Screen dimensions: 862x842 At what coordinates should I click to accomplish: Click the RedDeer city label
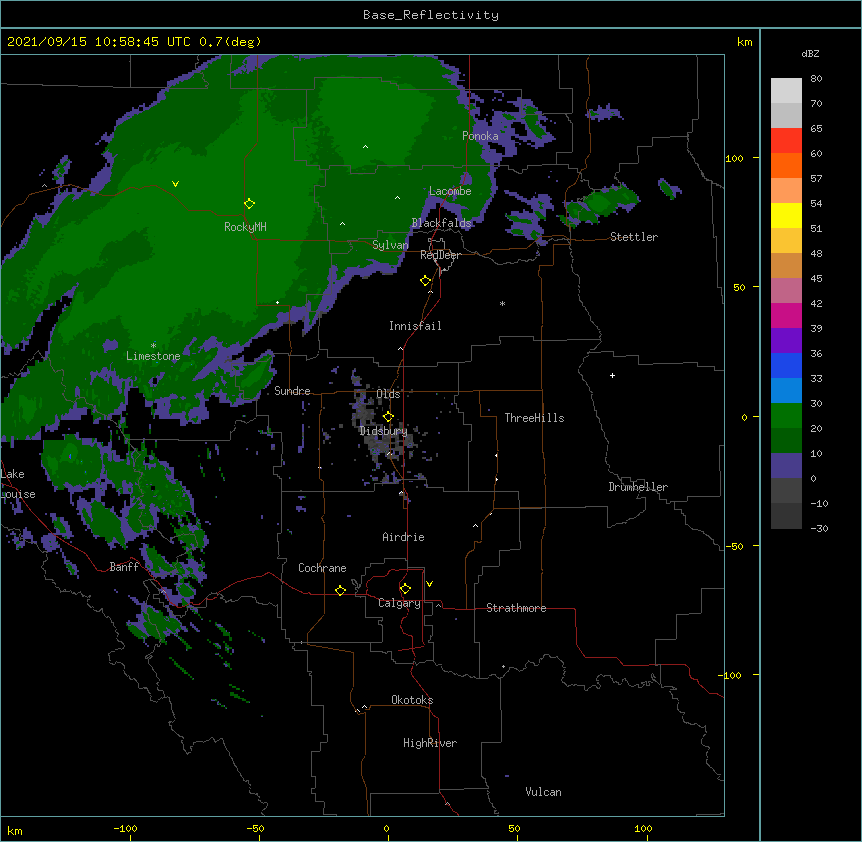(440, 255)
